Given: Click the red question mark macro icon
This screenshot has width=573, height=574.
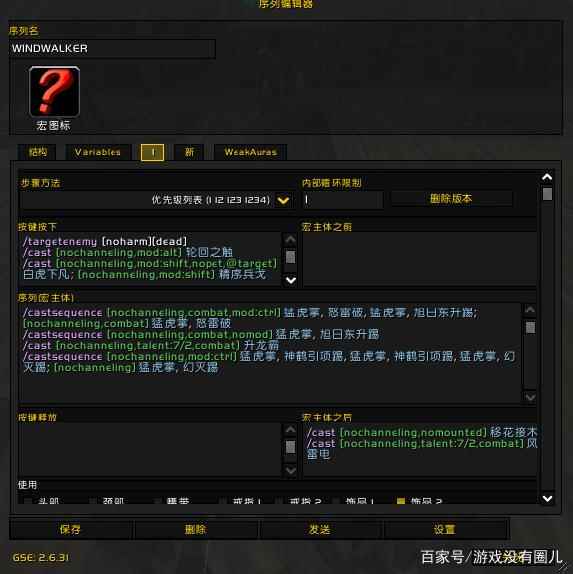Looking at the screenshot, I should point(54,92).
